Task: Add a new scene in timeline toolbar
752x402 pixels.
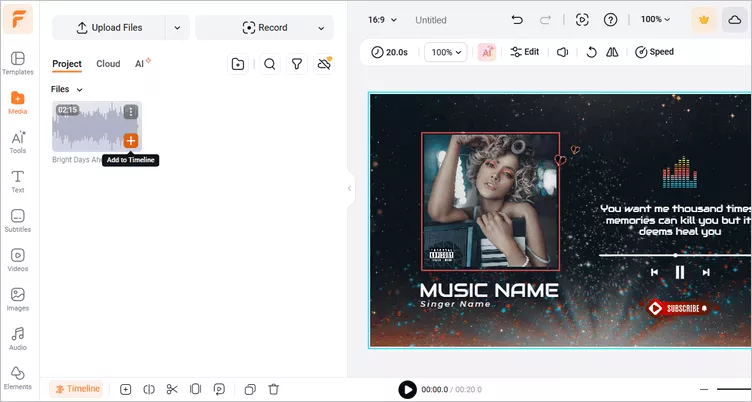Action: [x=126, y=390]
